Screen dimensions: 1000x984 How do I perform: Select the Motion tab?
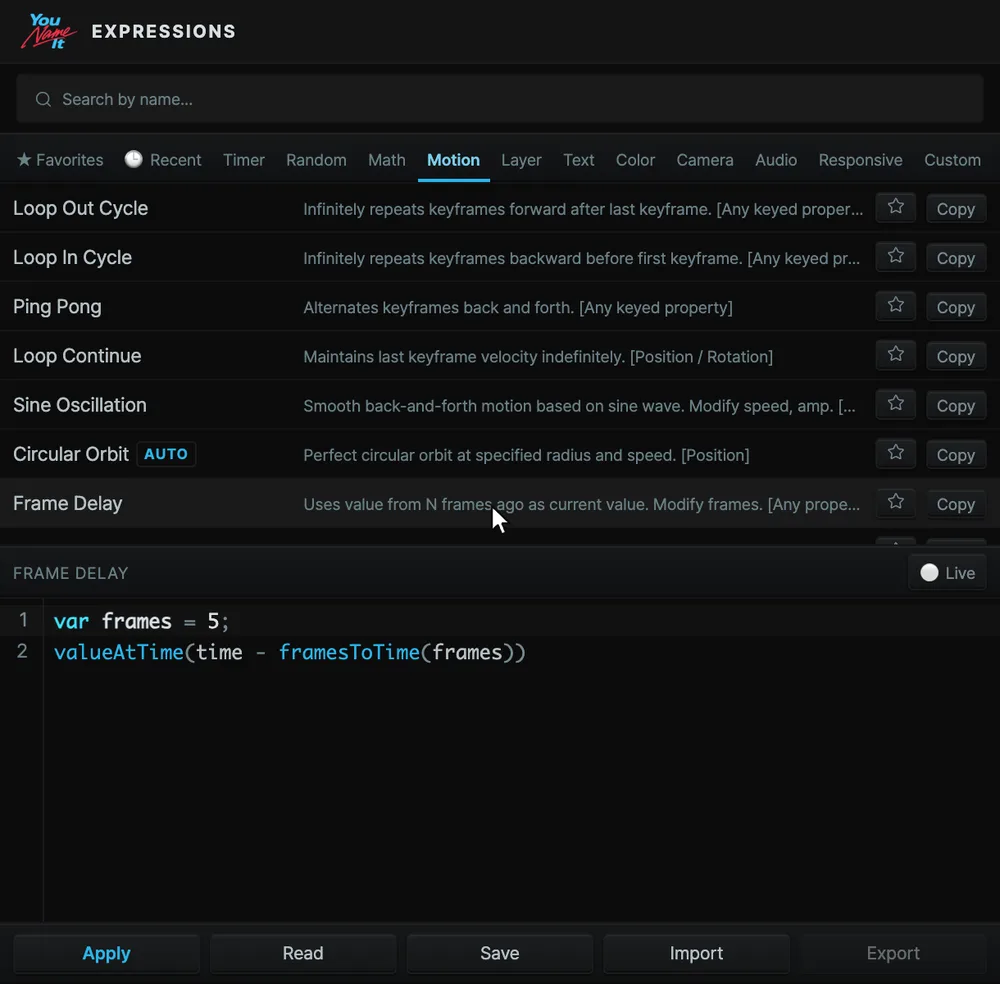[453, 159]
